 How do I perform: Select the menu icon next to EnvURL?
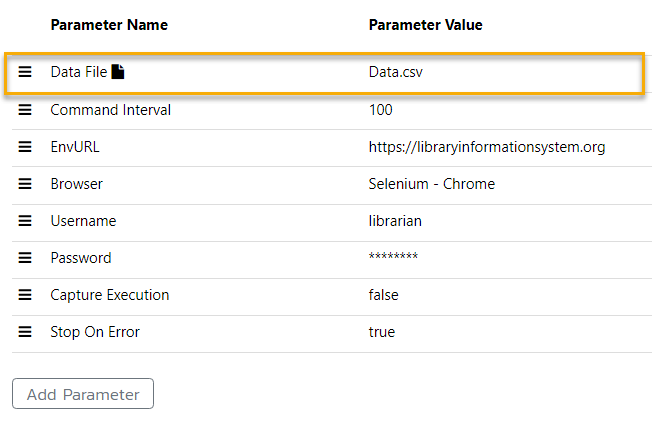pos(25,147)
